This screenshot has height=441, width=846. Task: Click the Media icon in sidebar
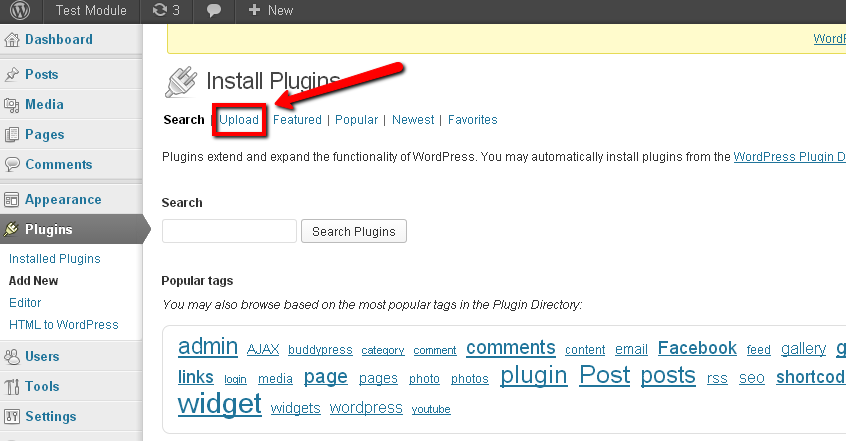(11, 105)
